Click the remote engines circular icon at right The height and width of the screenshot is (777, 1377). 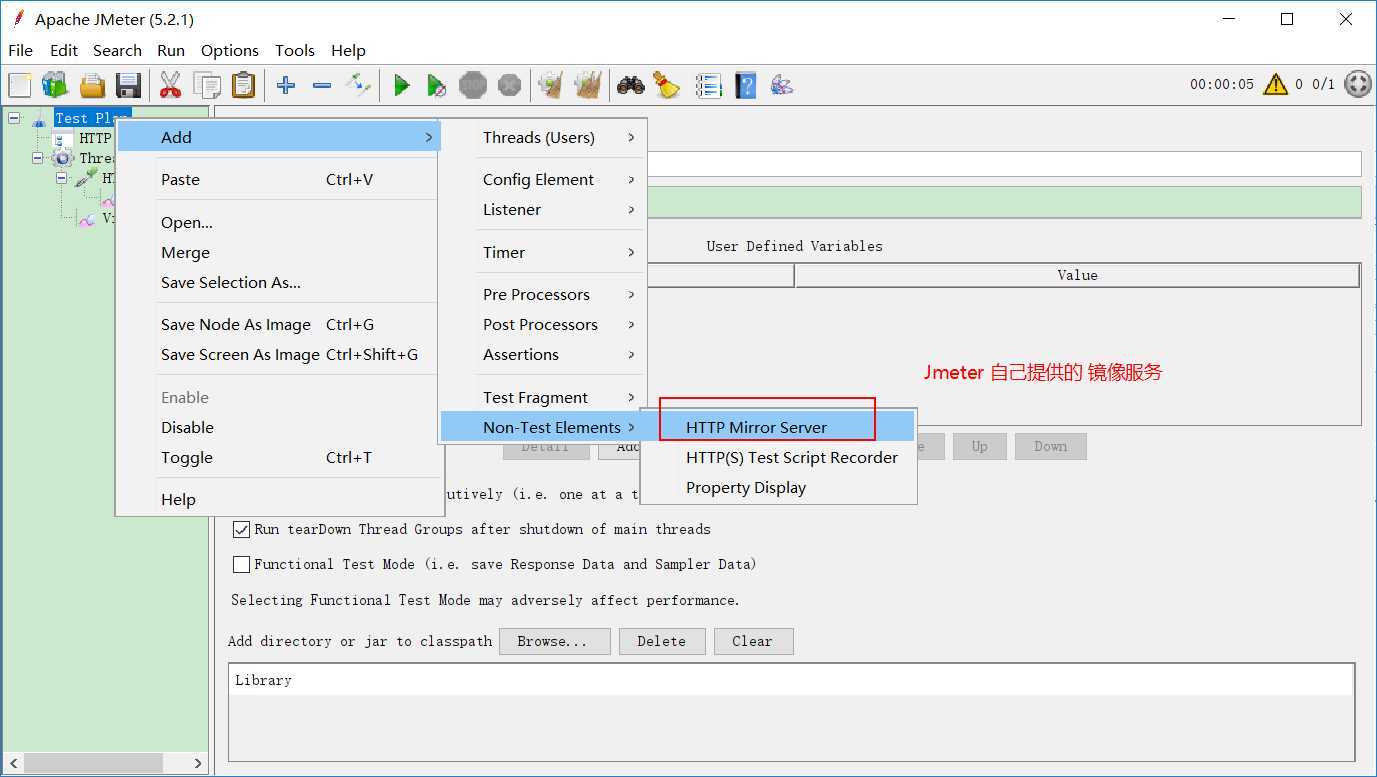(x=1358, y=84)
